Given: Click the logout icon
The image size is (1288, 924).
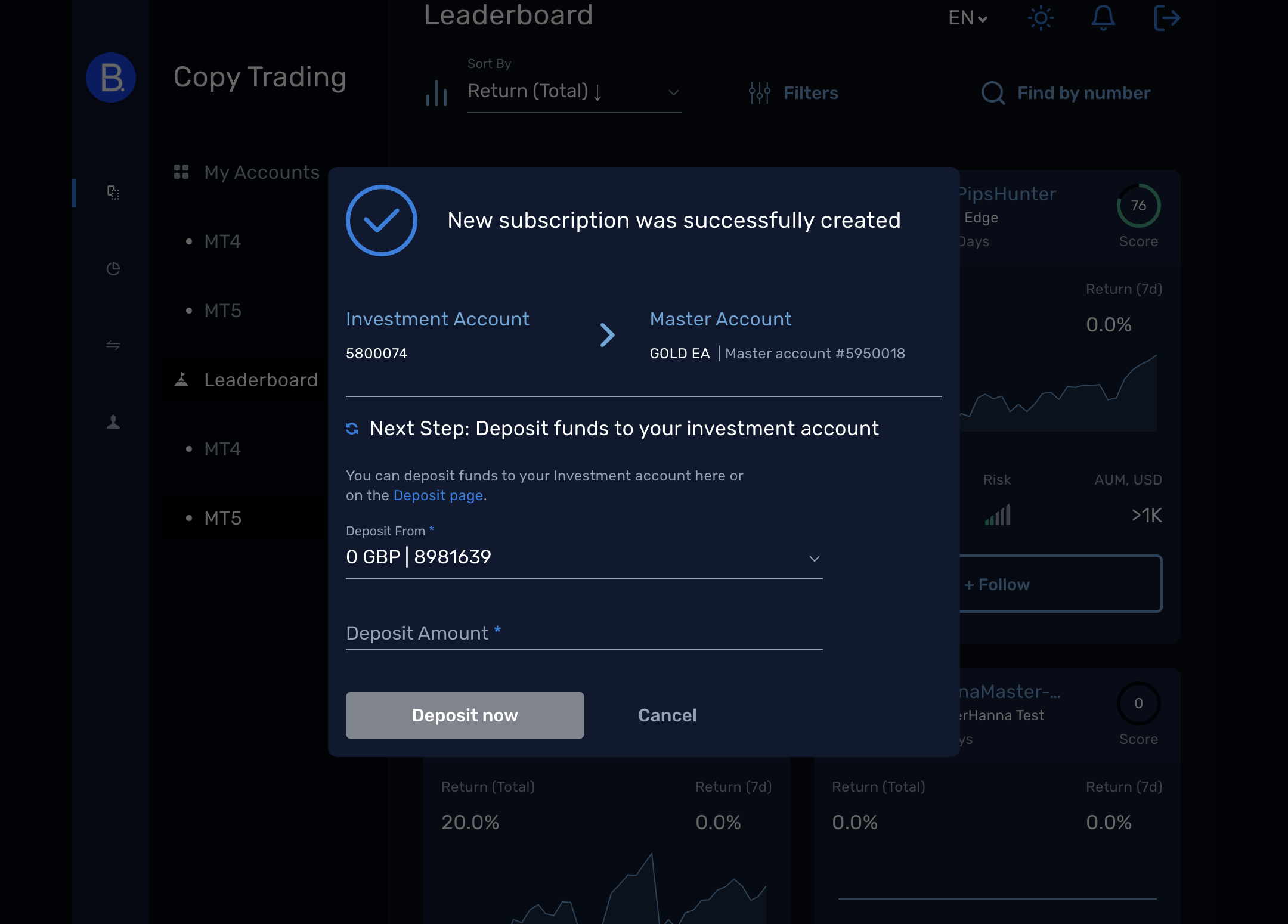Looking at the screenshot, I should 1167,17.
